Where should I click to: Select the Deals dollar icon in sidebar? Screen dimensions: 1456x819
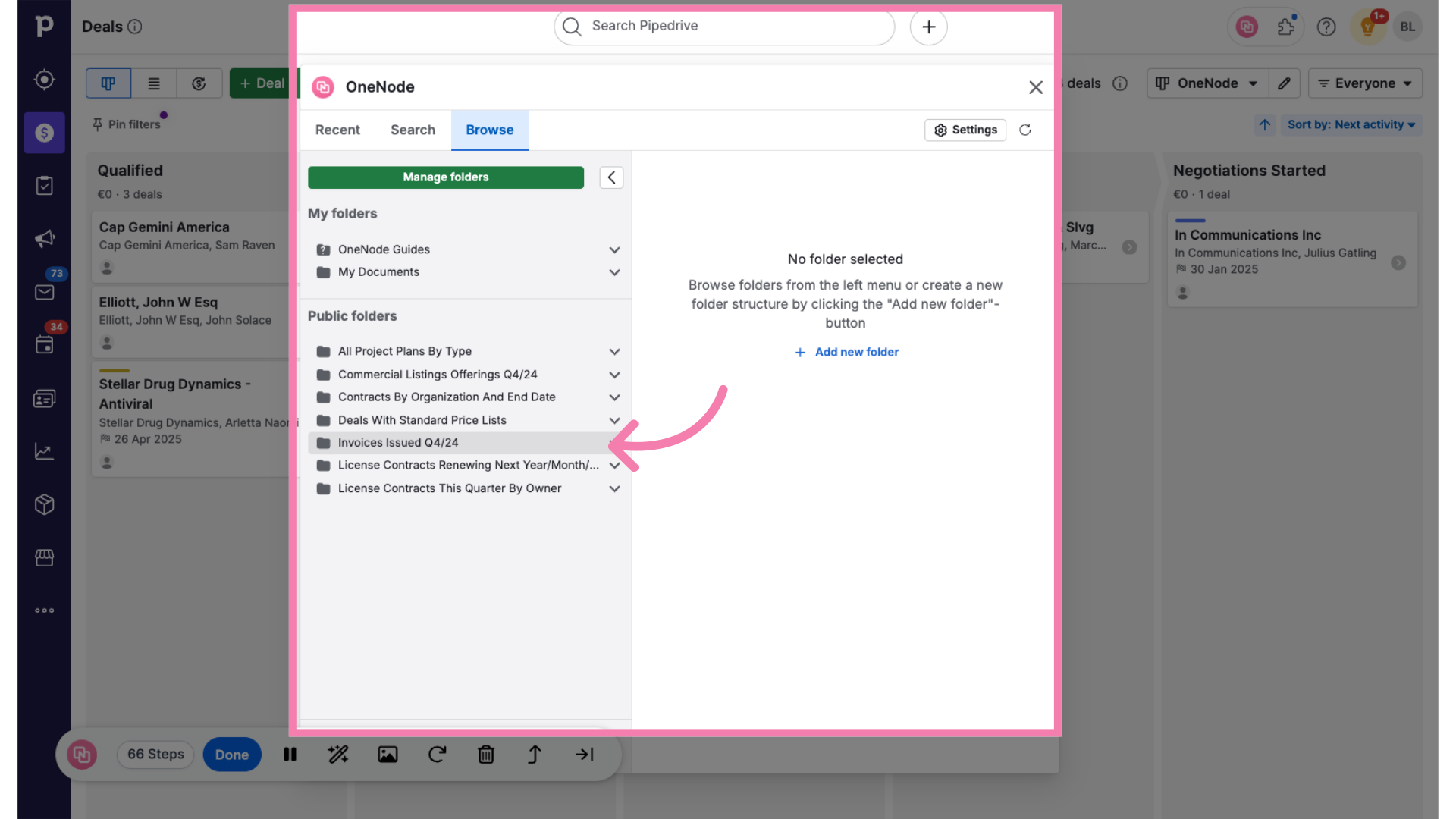tap(44, 133)
